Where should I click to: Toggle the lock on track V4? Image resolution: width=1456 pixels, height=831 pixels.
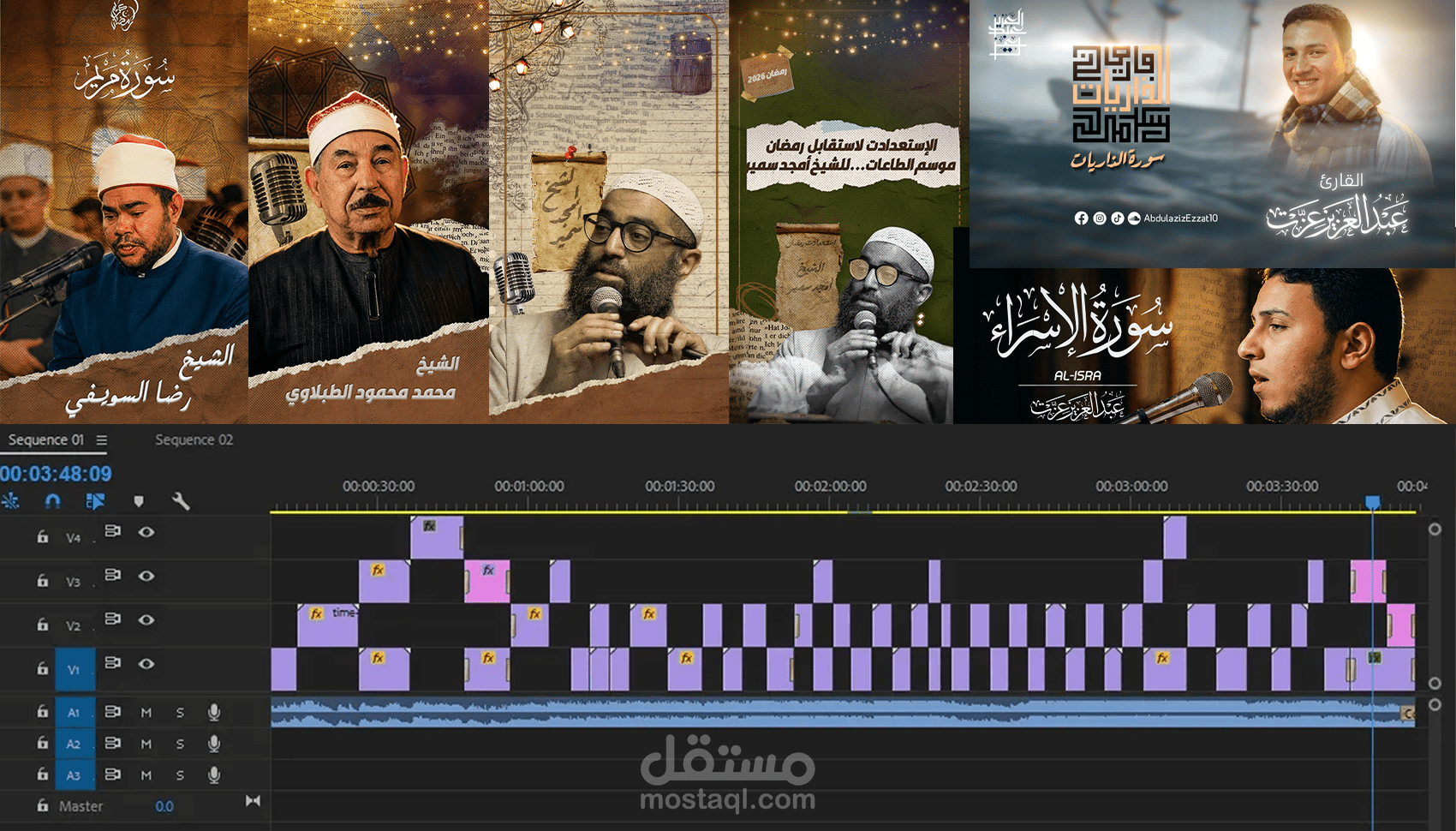click(x=42, y=536)
